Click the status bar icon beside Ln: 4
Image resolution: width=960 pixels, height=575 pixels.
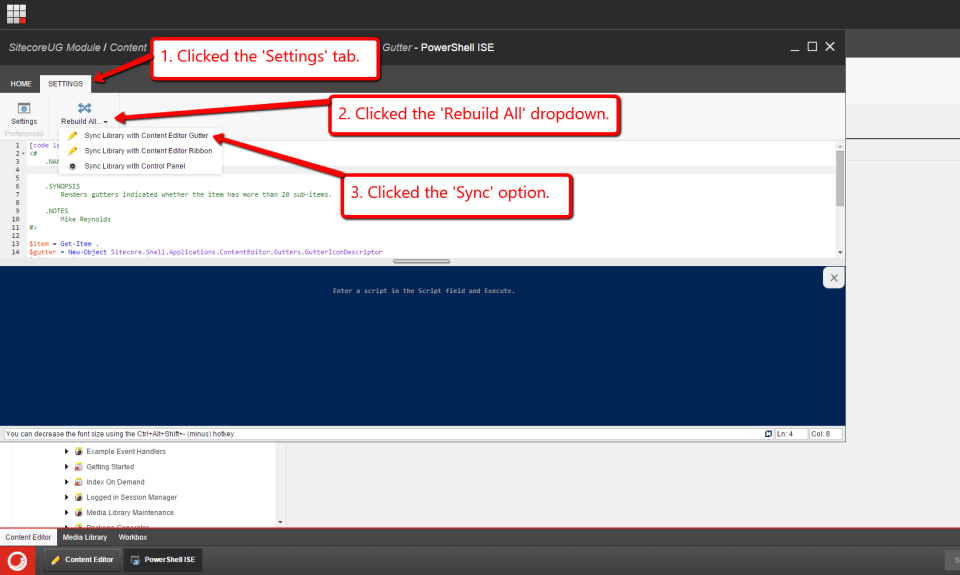tap(768, 434)
